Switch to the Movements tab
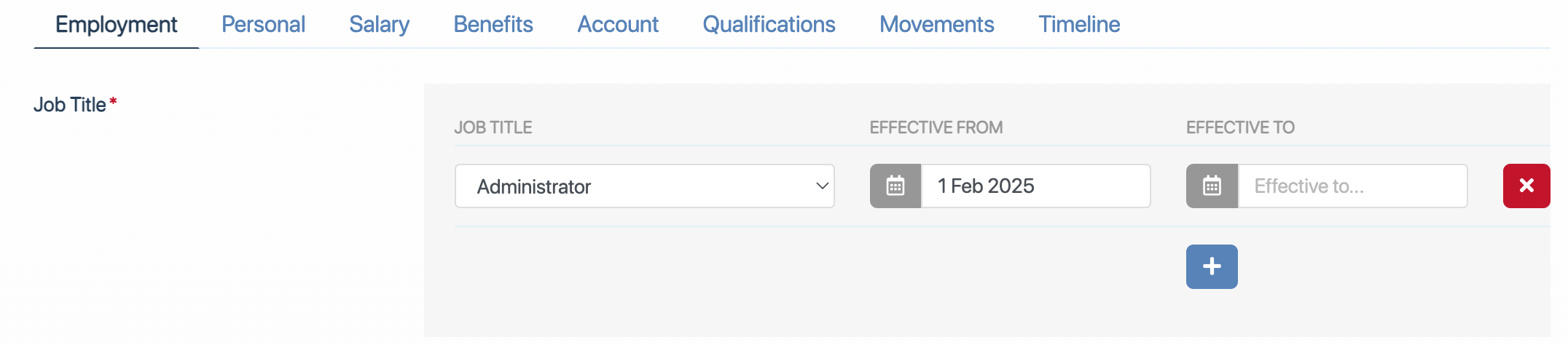 (936, 25)
